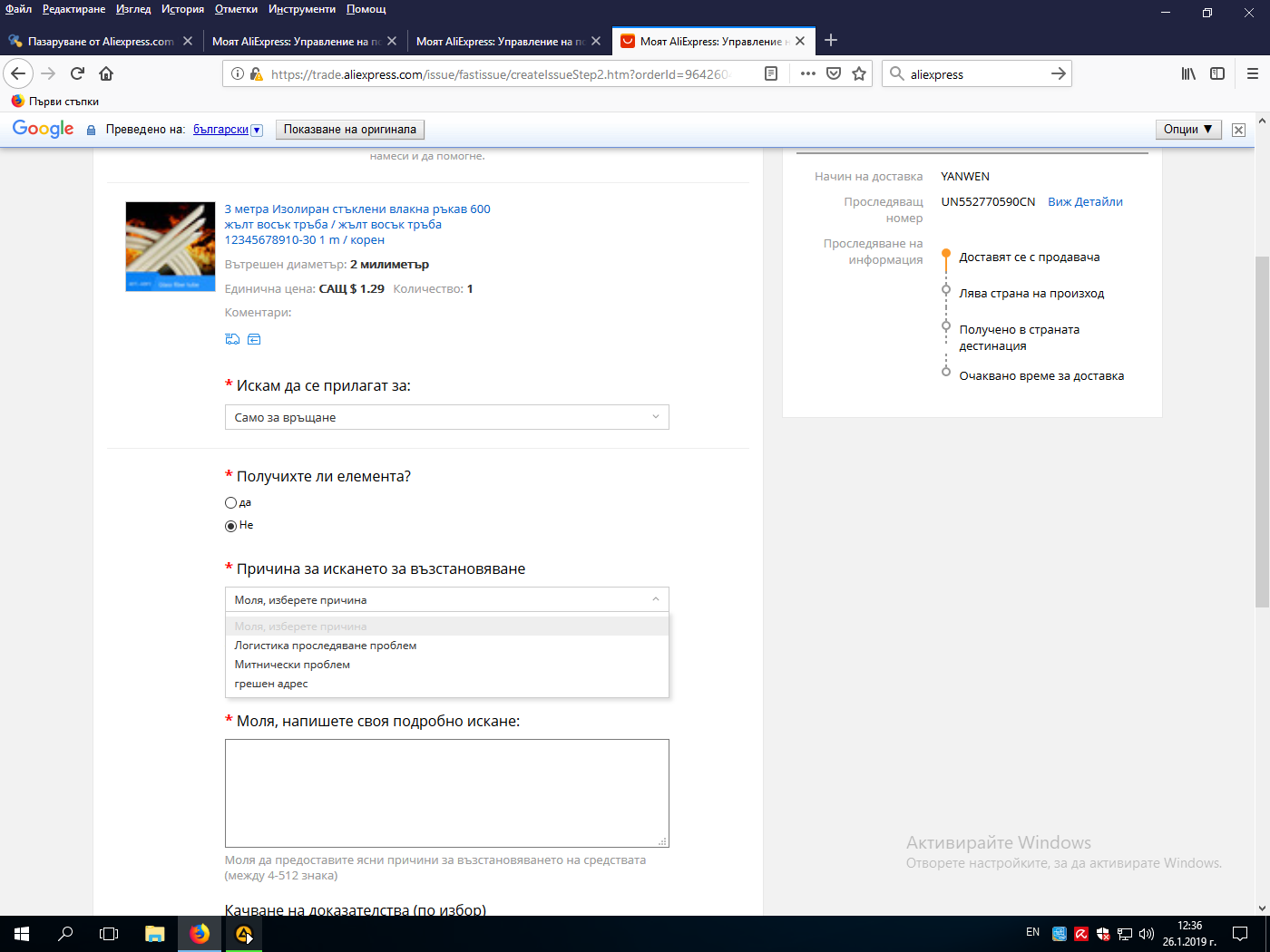The height and width of the screenshot is (952, 1270).
Task: Toggle the sidebar view icon
Action: point(1217,73)
